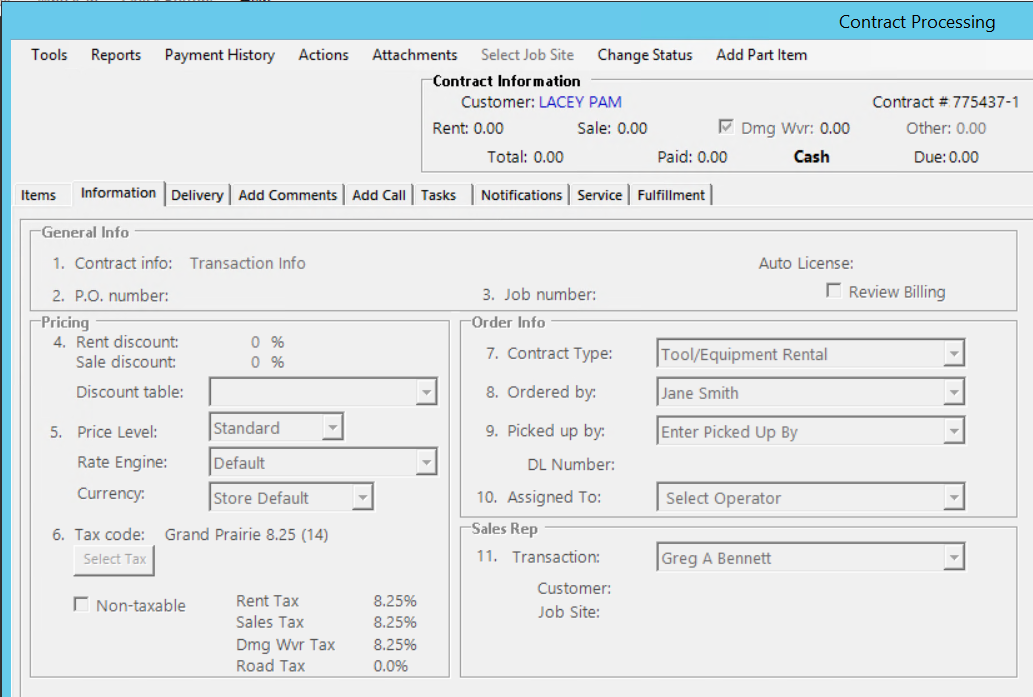This screenshot has height=697, width=1033.
Task: Switch to the Delivery tab
Action: coord(197,195)
